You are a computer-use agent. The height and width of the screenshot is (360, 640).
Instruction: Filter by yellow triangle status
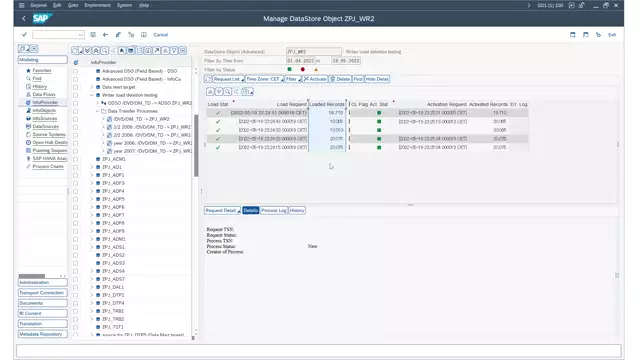pyautogui.click(x=316, y=69)
